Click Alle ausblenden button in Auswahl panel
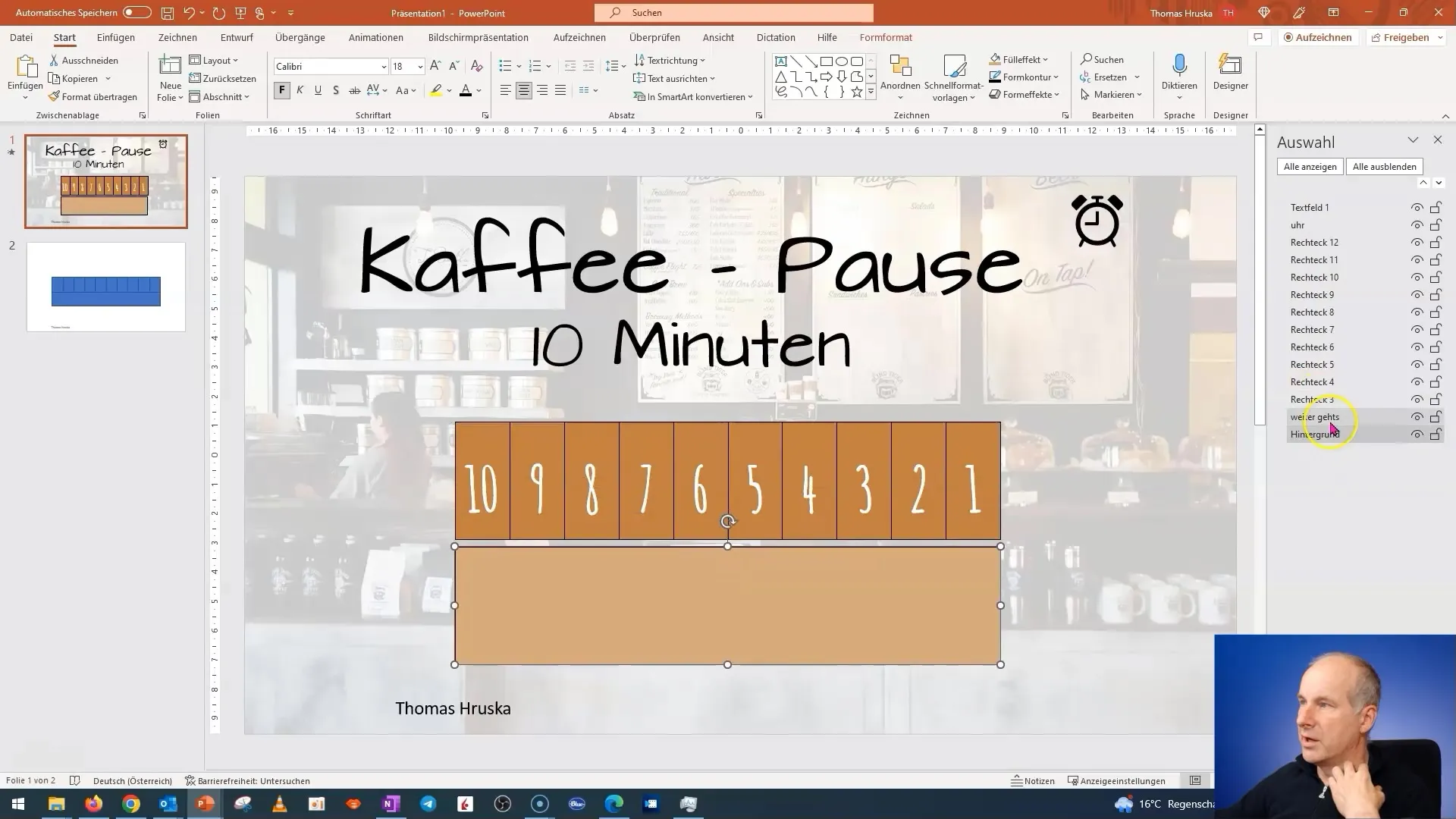This screenshot has height=819, width=1456. click(1384, 166)
